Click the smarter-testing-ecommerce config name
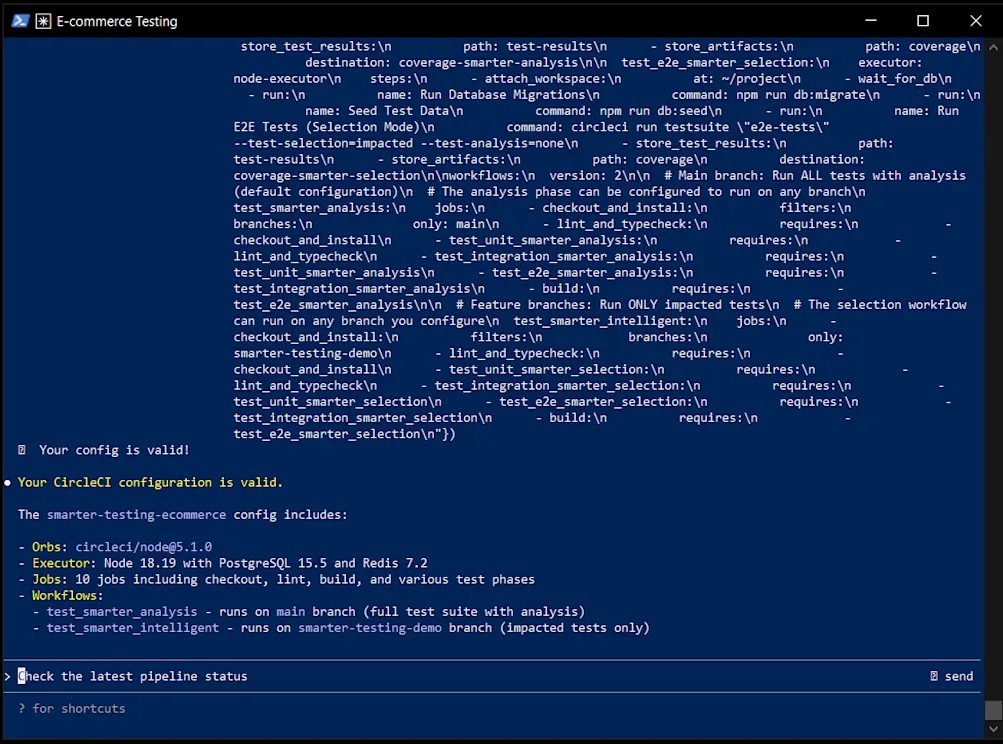1003x744 pixels. pyautogui.click(x=136, y=514)
